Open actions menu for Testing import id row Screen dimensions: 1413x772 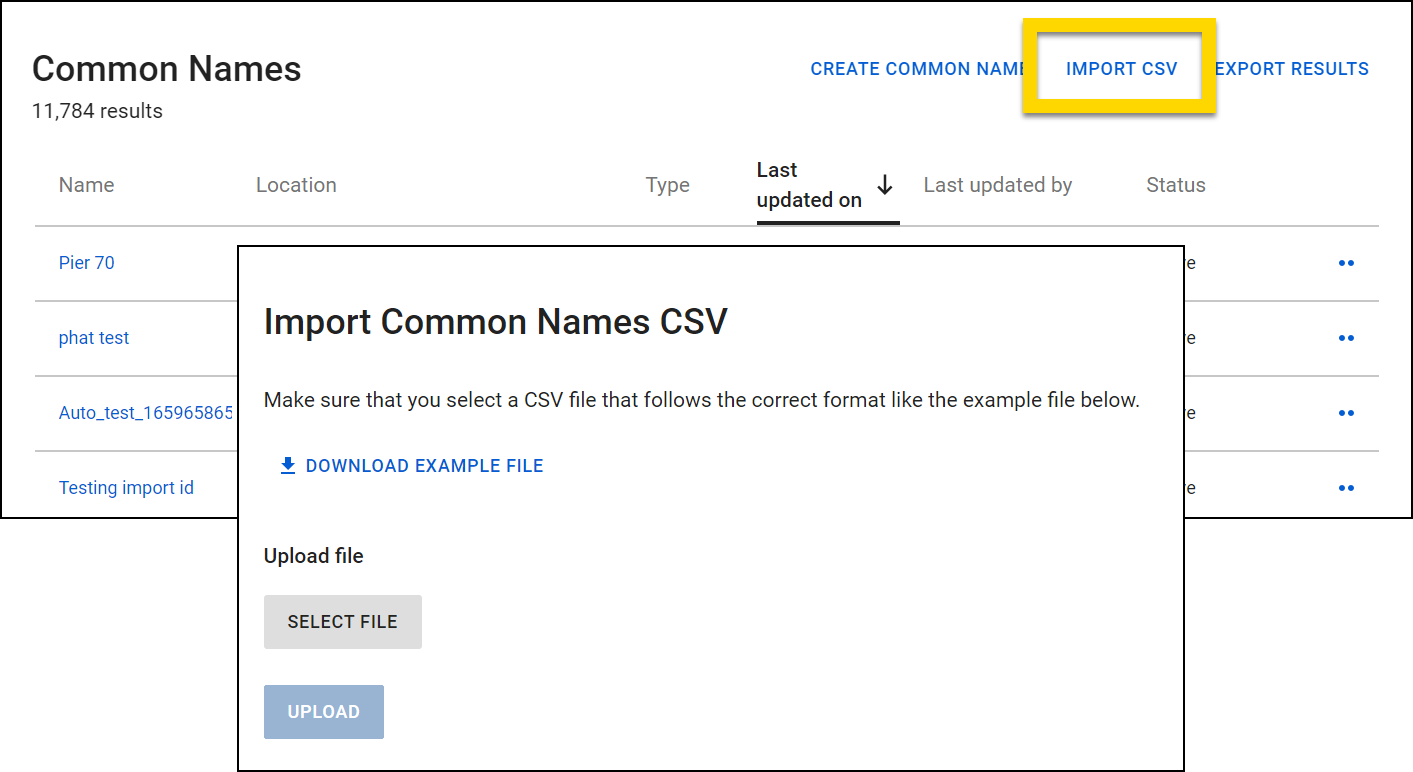(x=1346, y=487)
